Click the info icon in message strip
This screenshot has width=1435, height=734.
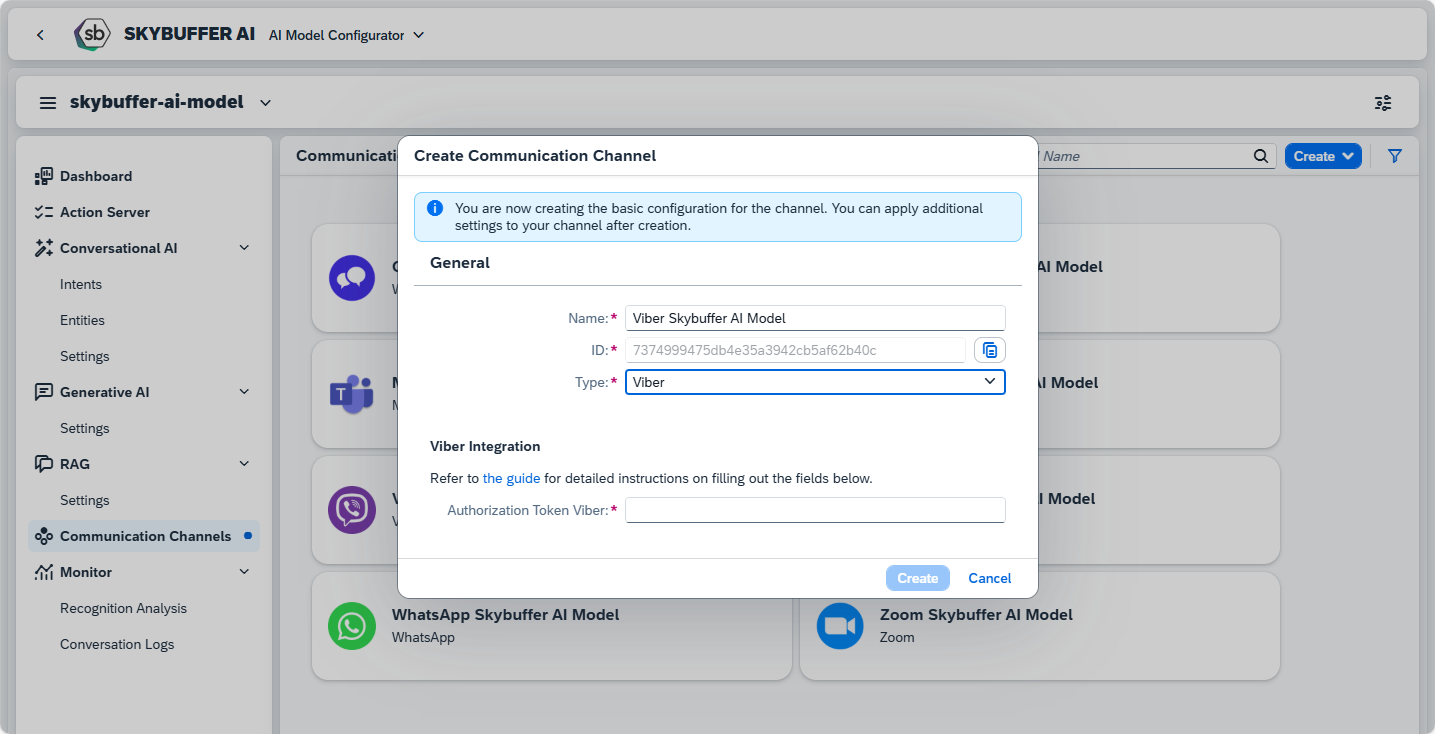click(x=435, y=208)
